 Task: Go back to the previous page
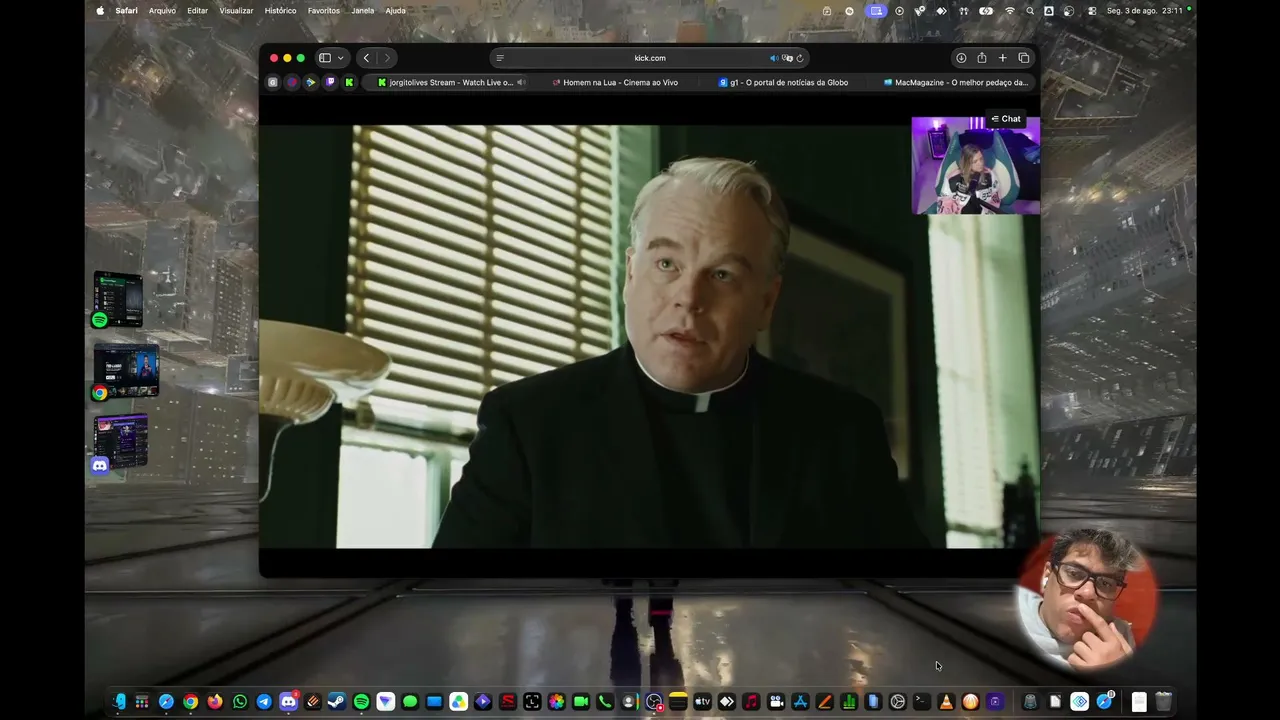click(366, 58)
